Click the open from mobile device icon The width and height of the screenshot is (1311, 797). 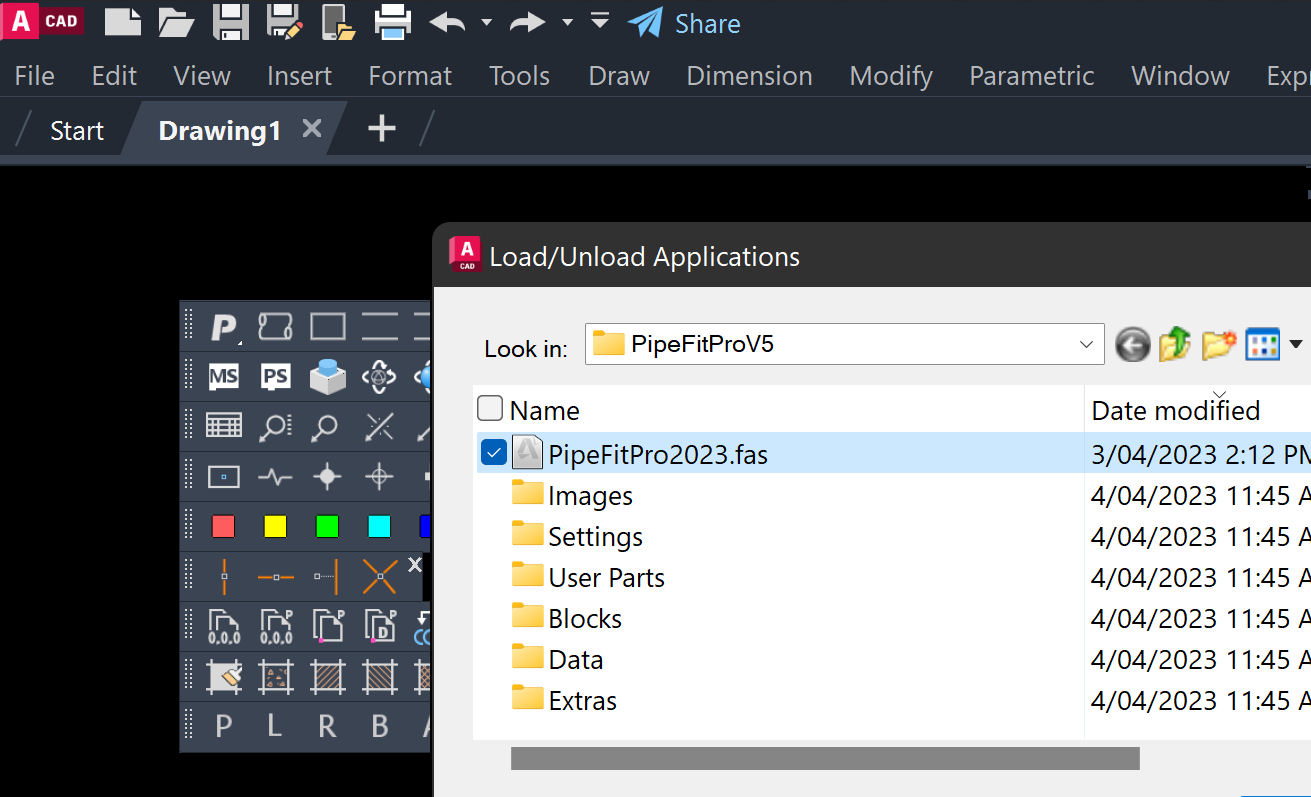(339, 22)
